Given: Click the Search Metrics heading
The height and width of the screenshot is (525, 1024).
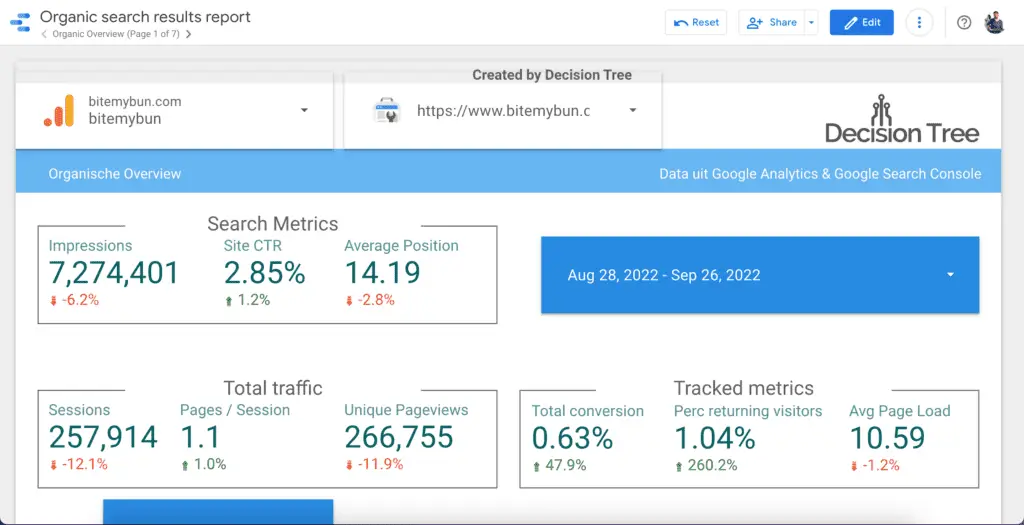Looking at the screenshot, I should [x=272, y=224].
